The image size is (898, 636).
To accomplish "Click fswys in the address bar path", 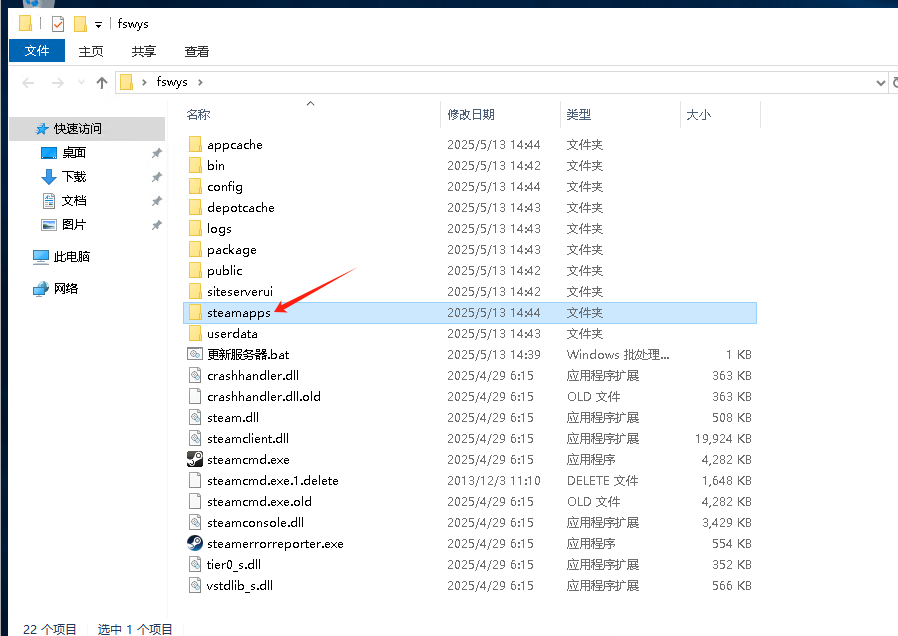I will [x=172, y=82].
